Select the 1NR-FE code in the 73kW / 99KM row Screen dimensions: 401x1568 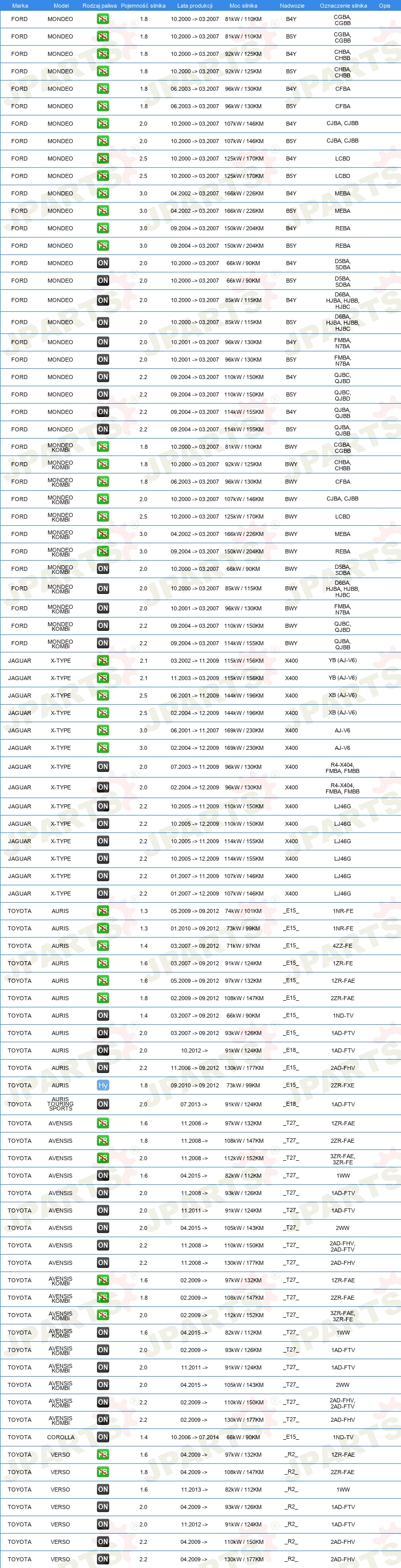343,929
